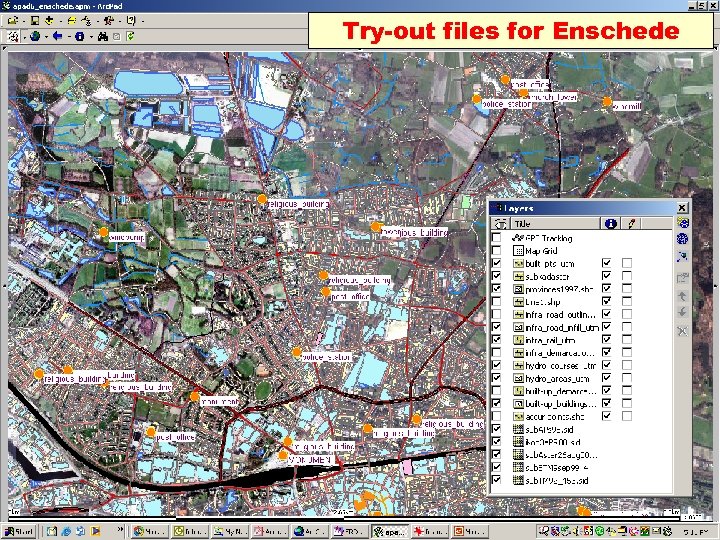Close the Layers panel

682,208
